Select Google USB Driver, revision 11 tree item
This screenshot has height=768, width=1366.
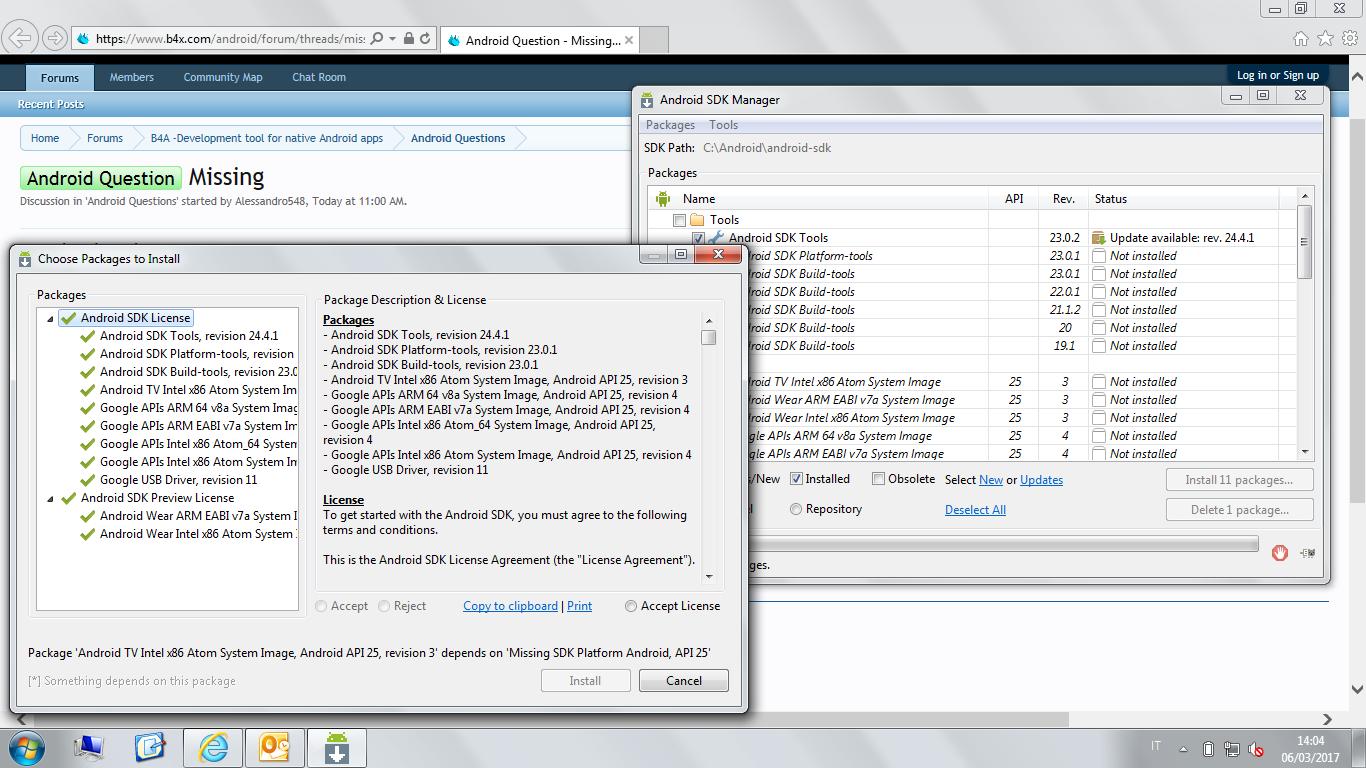(178, 480)
